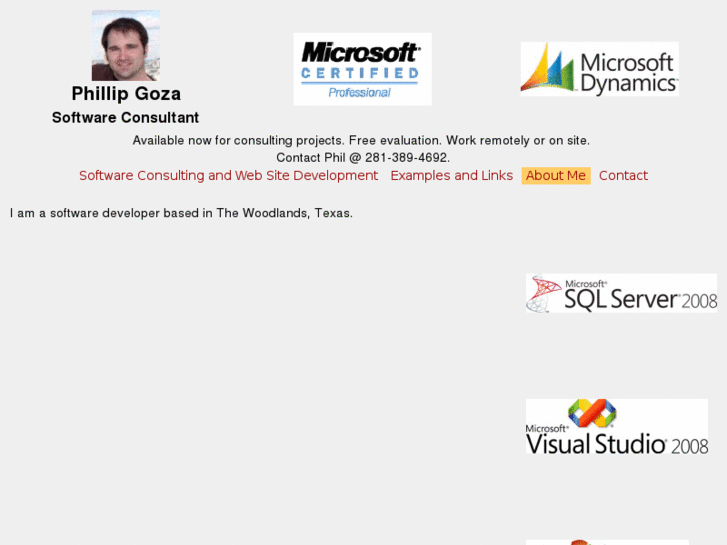Click the Software Consultant subtitle
This screenshot has width=727, height=545.
coord(126,118)
